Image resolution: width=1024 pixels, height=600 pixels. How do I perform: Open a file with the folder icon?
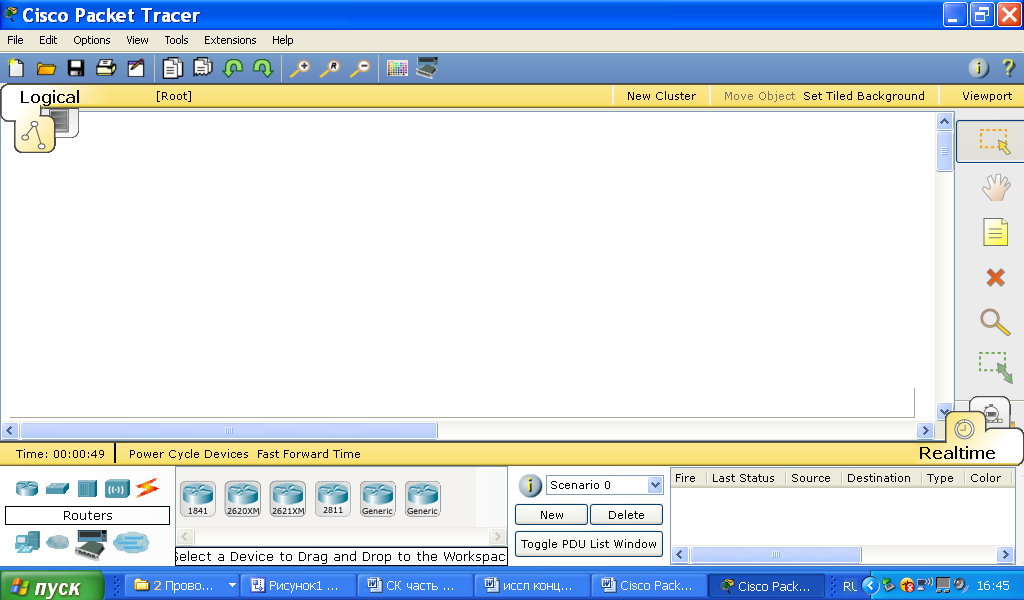click(x=46, y=68)
